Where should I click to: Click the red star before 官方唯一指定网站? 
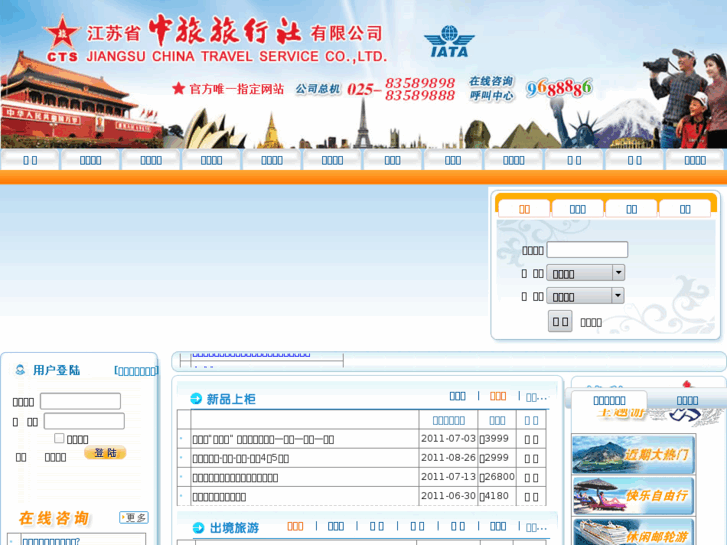(x=179, y=88)
